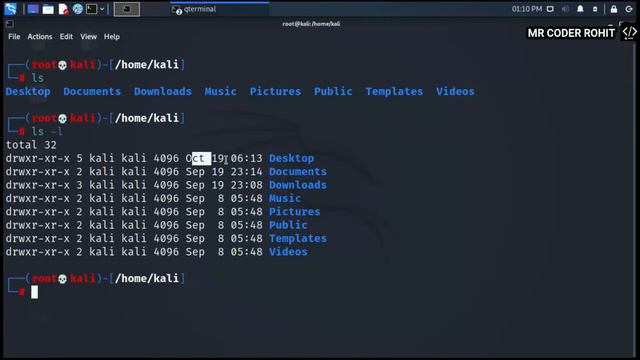Open the Actions menu
The width and height of the screenshot is (640, 360).
40,37
